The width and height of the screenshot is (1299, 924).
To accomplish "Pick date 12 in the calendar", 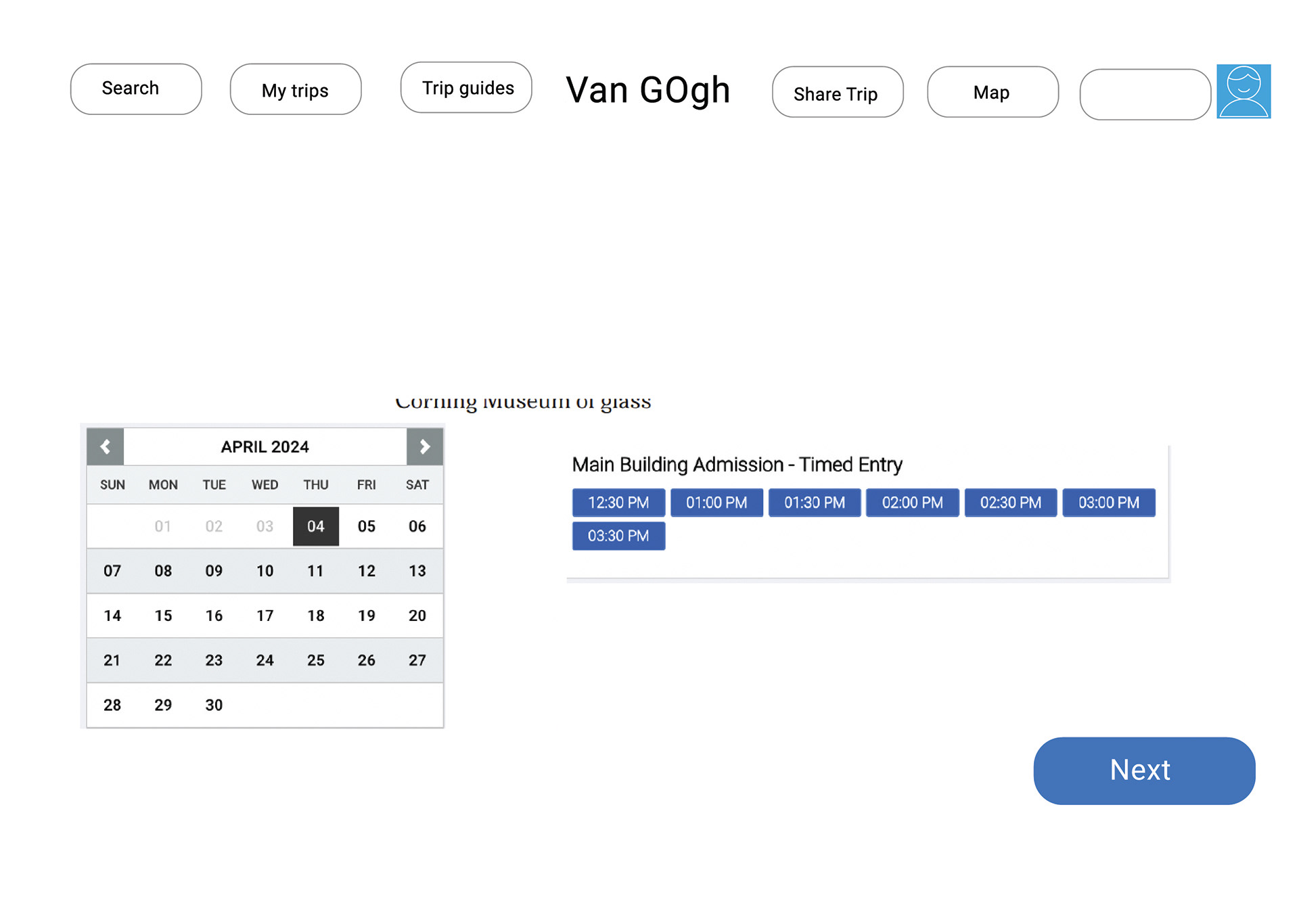I will point(367,571).
